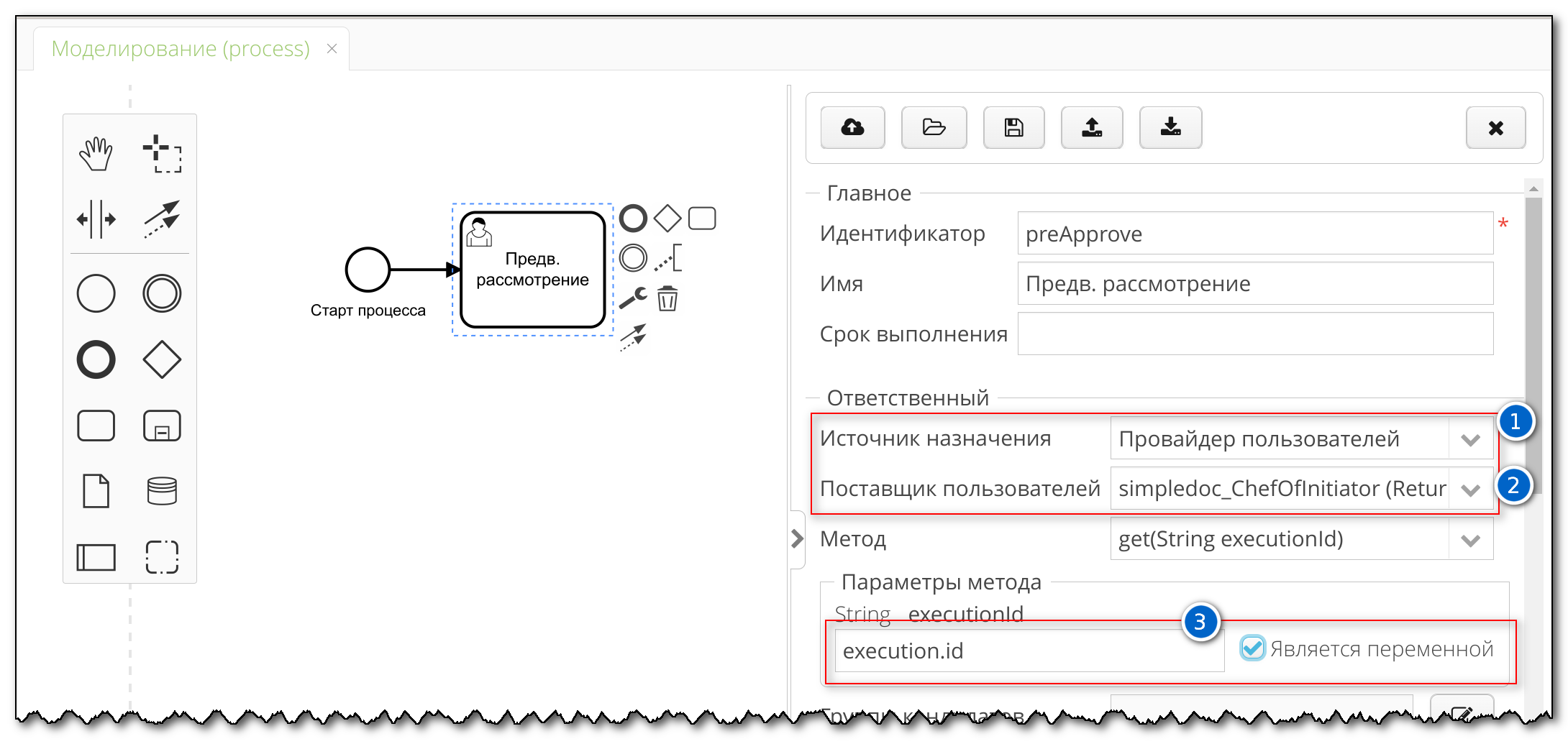Click the download model button
This screenshot has width=1568, height=744.
(1170, 127)
